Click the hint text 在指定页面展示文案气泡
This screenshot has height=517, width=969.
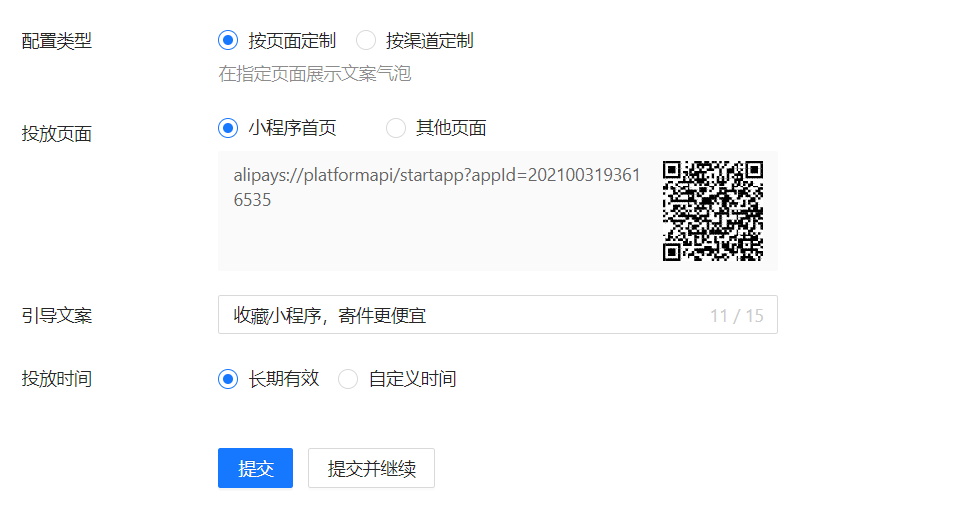pos(315,74)
